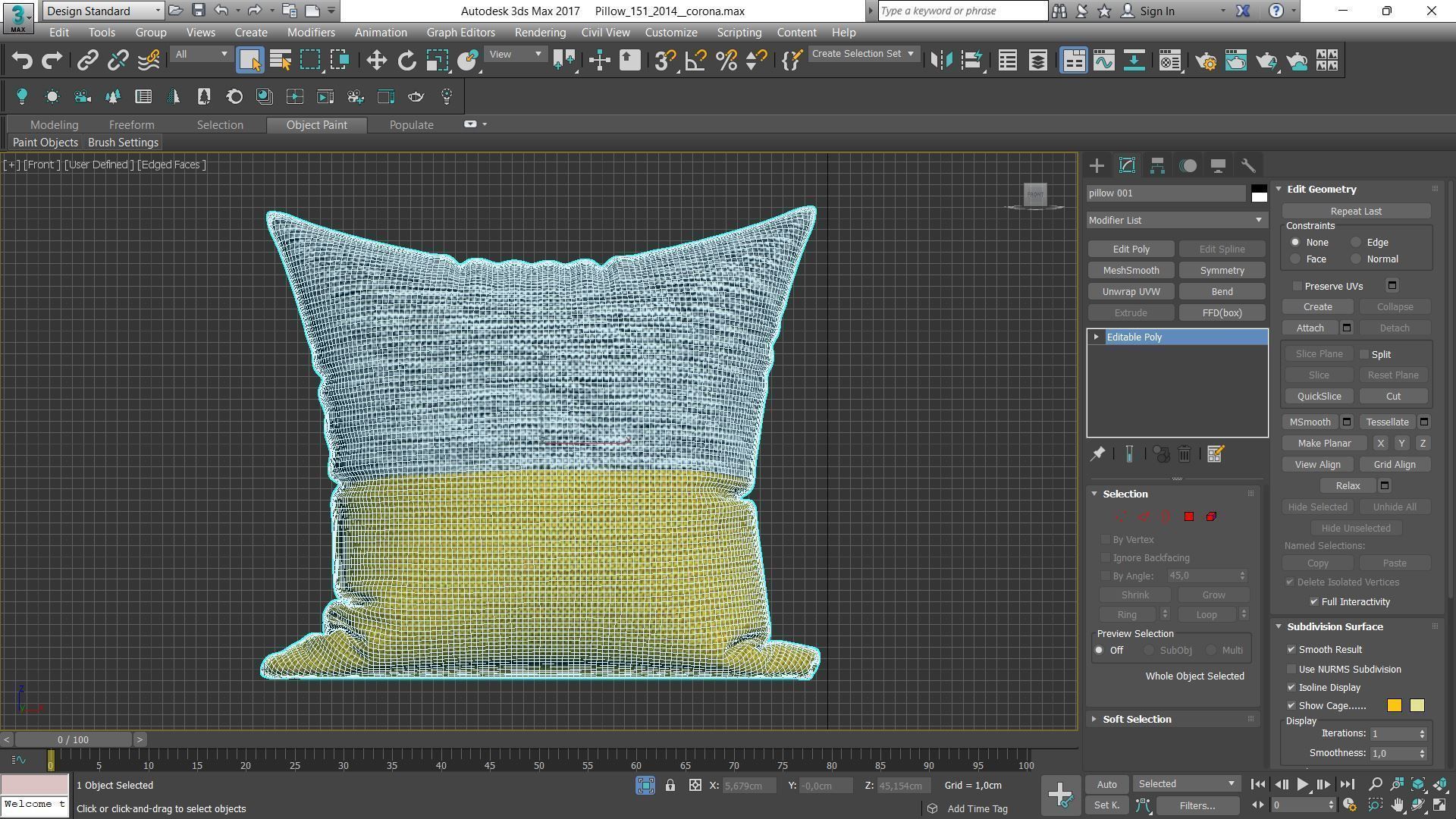Click Attach button
Viewport: 1456px width, 819px height.
coord(1310,328)
